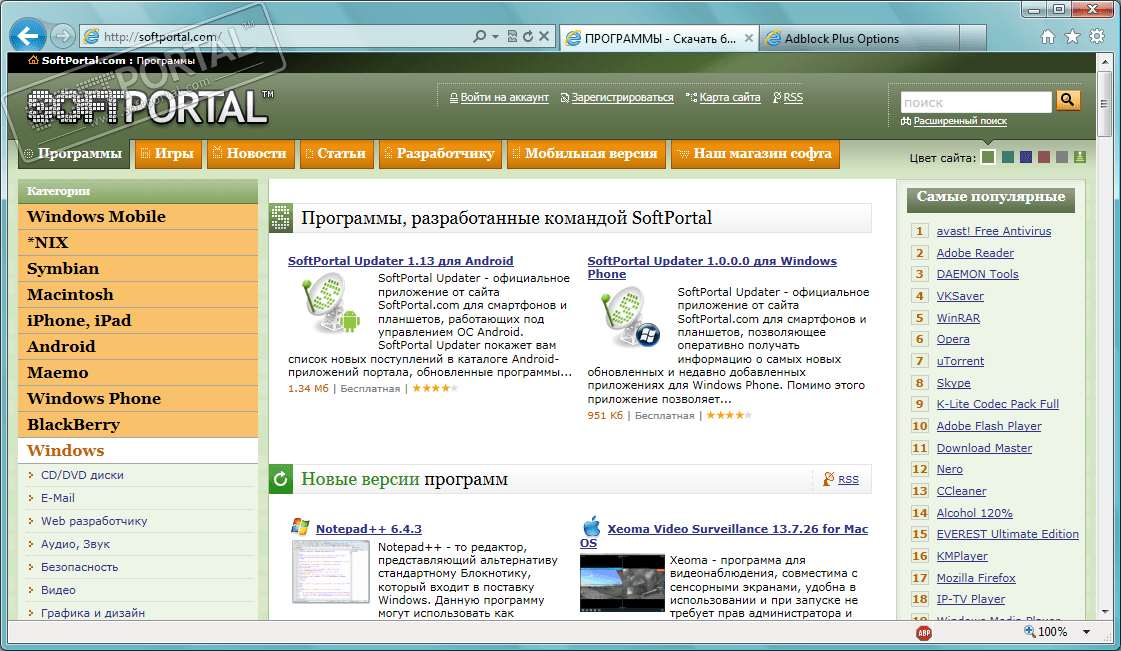
Task: Click SoftPortal Updater Android satellite icon
Action: click(330, 304)
